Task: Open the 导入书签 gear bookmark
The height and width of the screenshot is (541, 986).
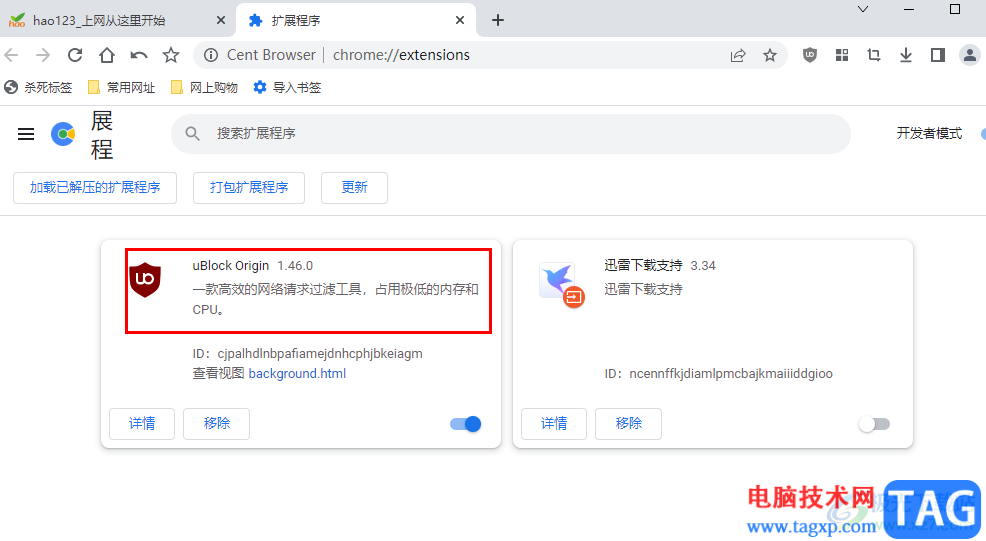Action: point(287,87)
